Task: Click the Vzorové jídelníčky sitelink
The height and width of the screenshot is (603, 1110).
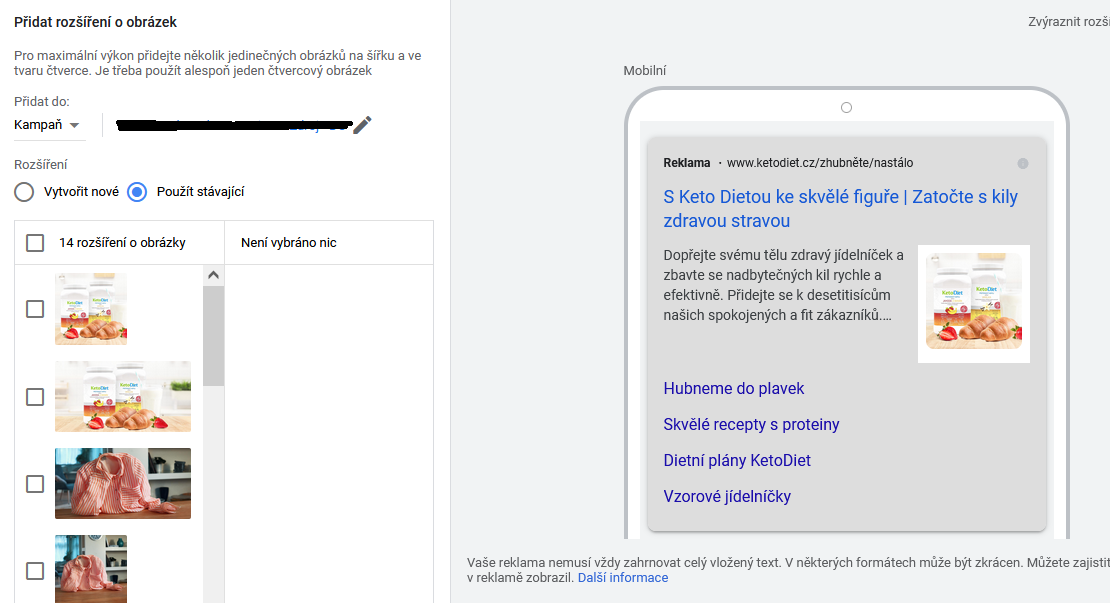Action: click(x=727, y=497)
